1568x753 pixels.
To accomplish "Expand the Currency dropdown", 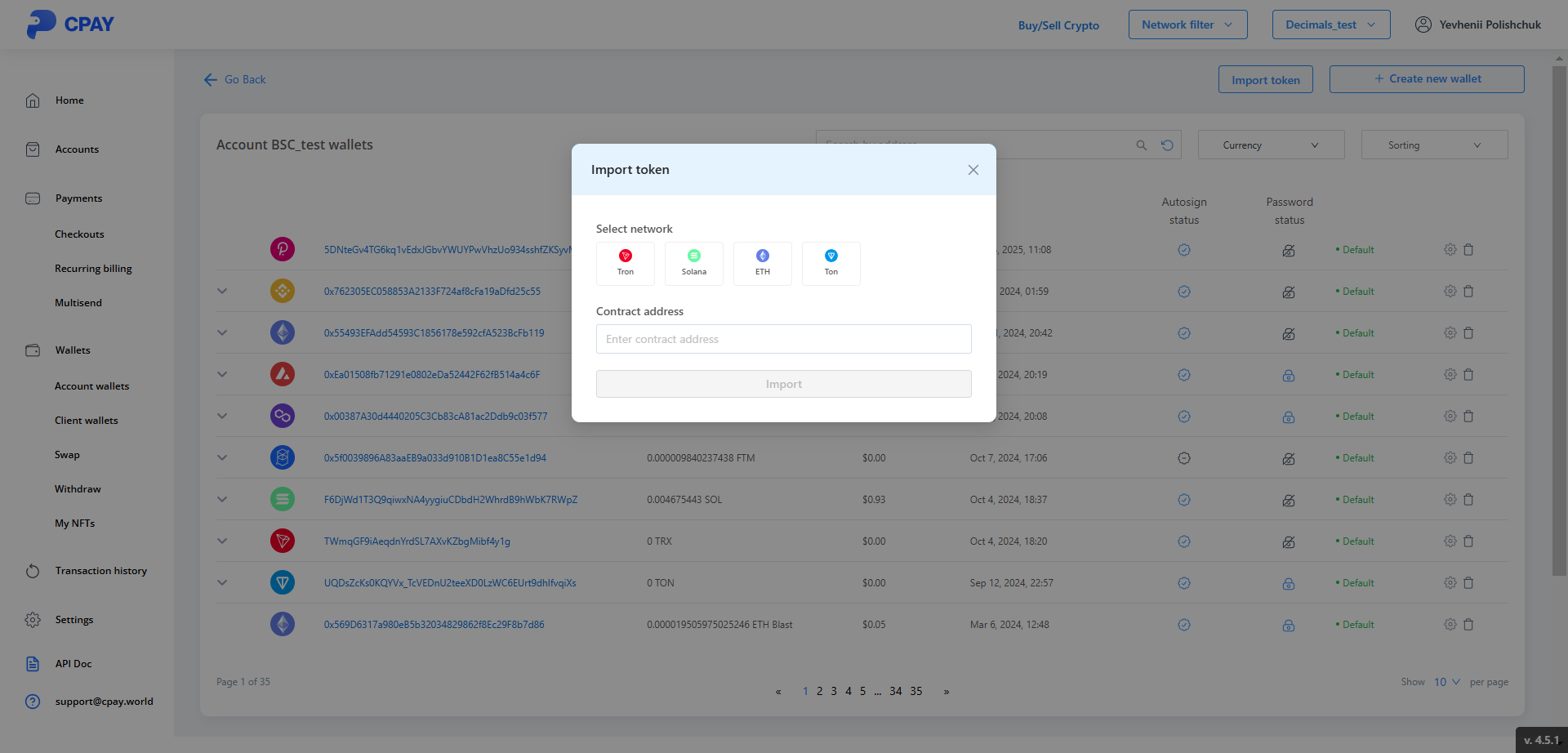I will [x=1270, y=145].
